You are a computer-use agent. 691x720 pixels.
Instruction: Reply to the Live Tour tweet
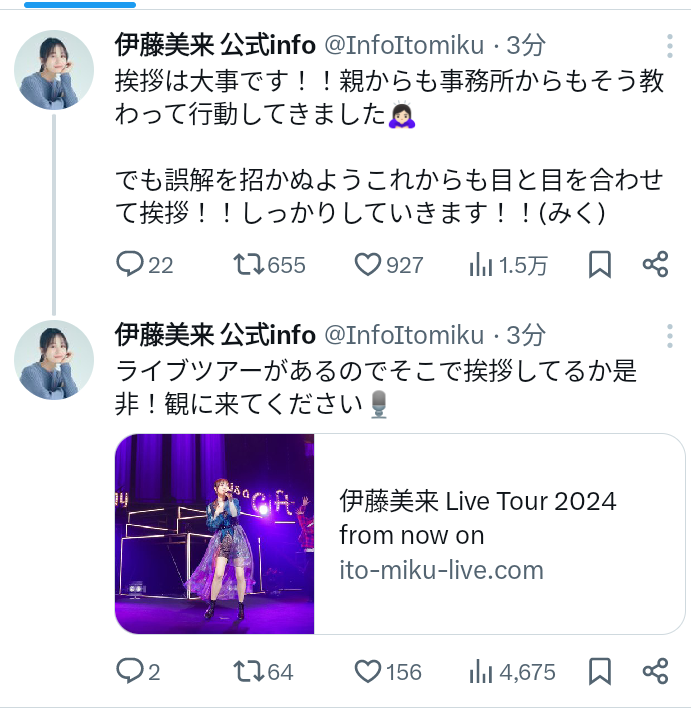click(131, 671)
